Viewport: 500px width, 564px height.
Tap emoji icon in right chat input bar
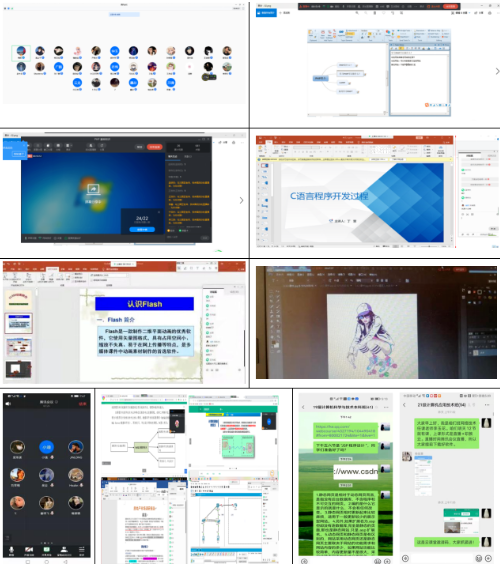[479, 558]
